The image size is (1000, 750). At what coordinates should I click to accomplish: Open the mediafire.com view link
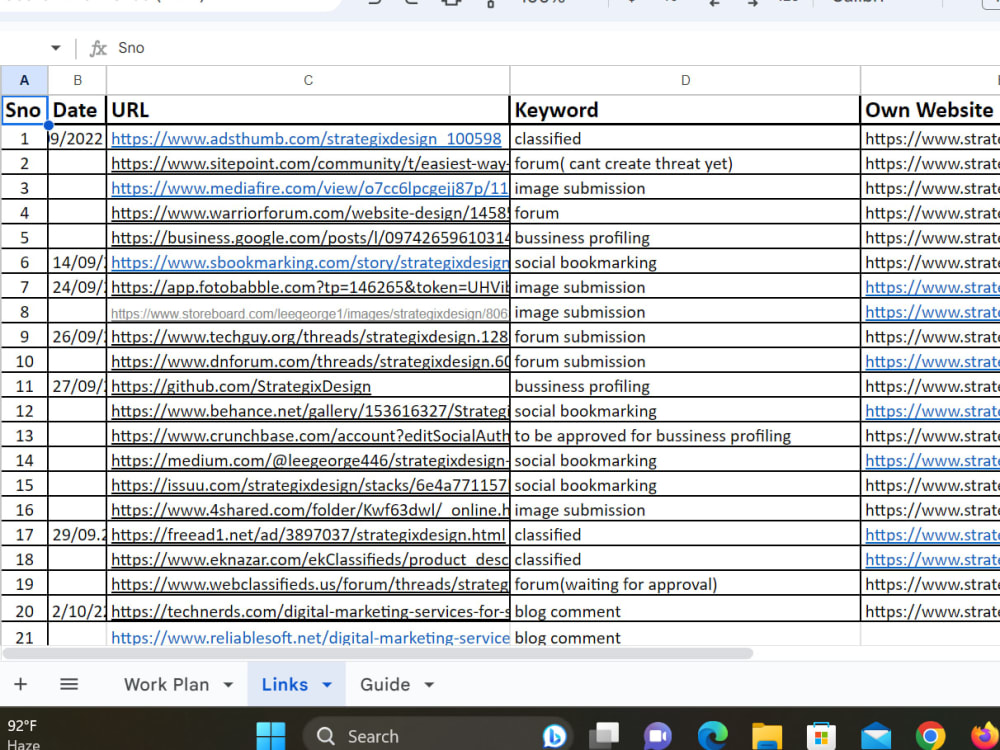point(309,188)
